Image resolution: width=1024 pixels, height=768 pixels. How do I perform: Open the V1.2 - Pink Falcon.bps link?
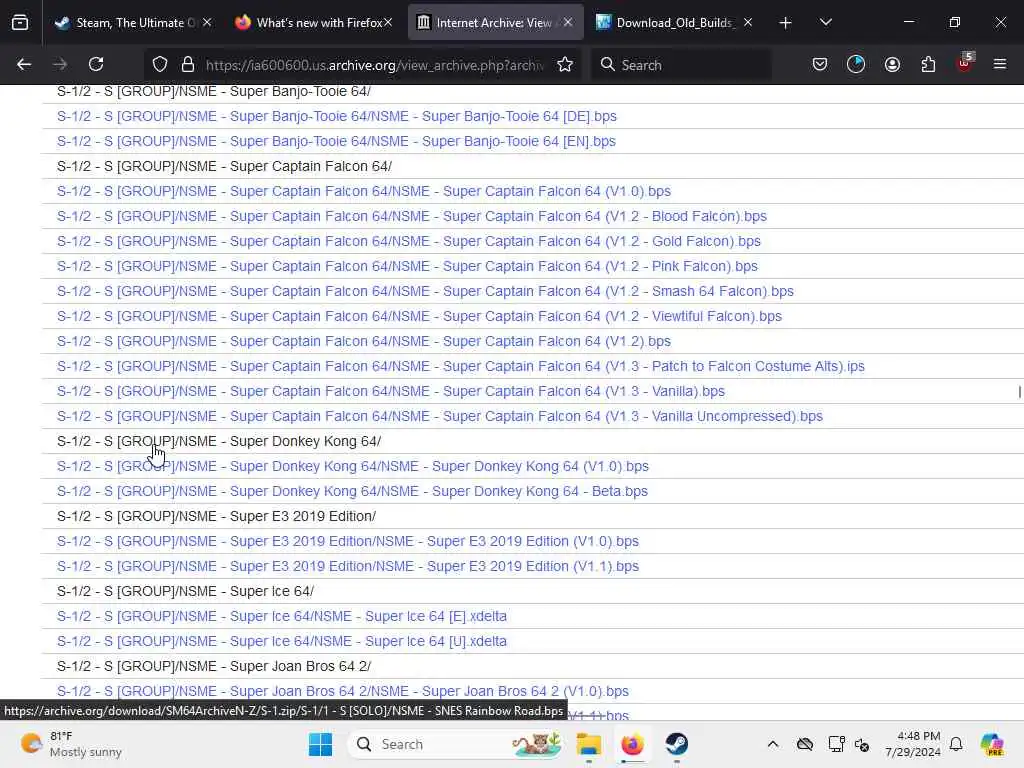click(407, 266)
